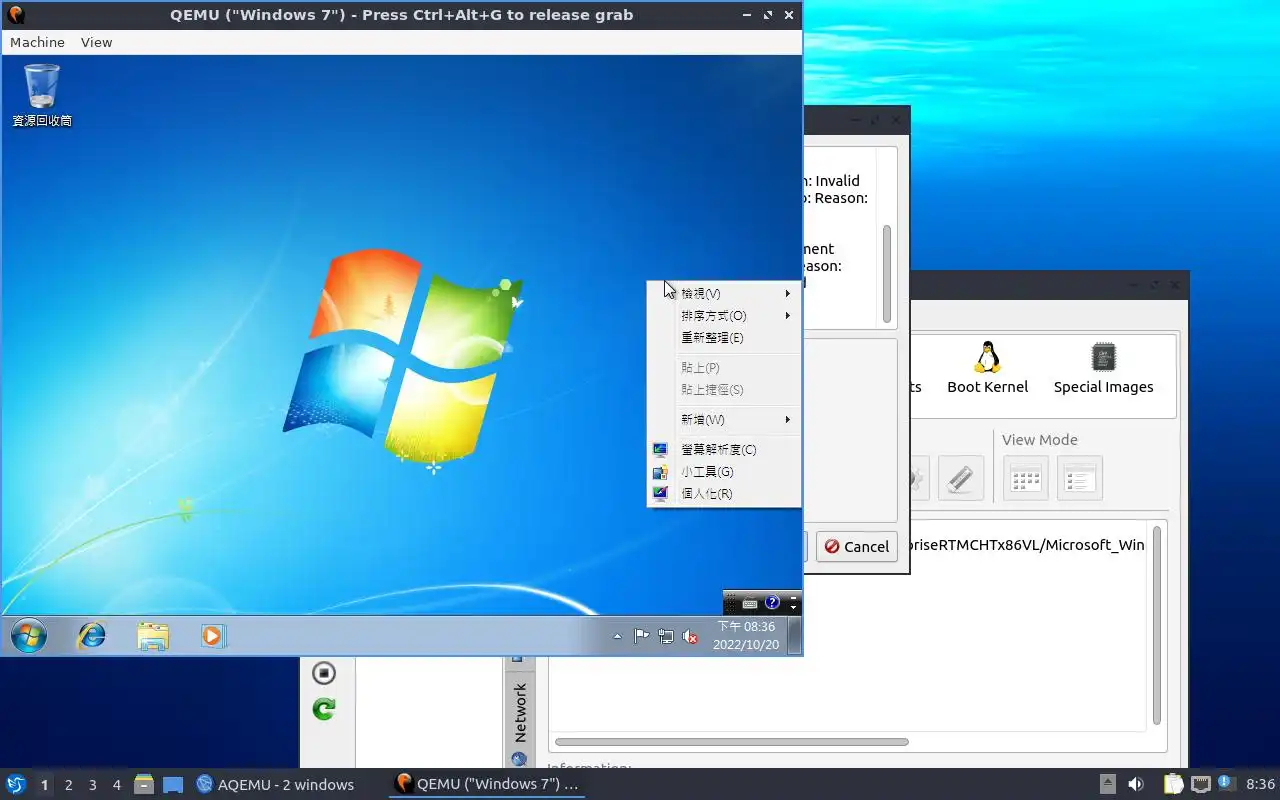
Task: Click the eraser-like tool button in AQEMU
Action: (960, 479)
